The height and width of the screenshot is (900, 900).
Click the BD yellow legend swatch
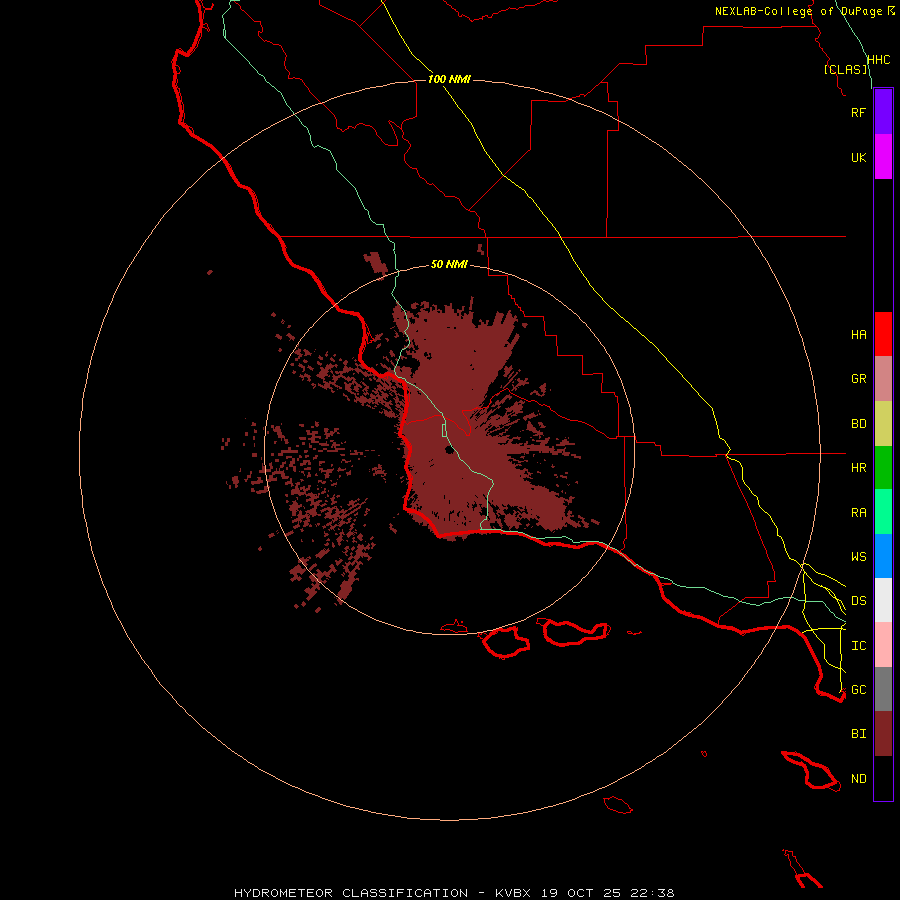883,423
